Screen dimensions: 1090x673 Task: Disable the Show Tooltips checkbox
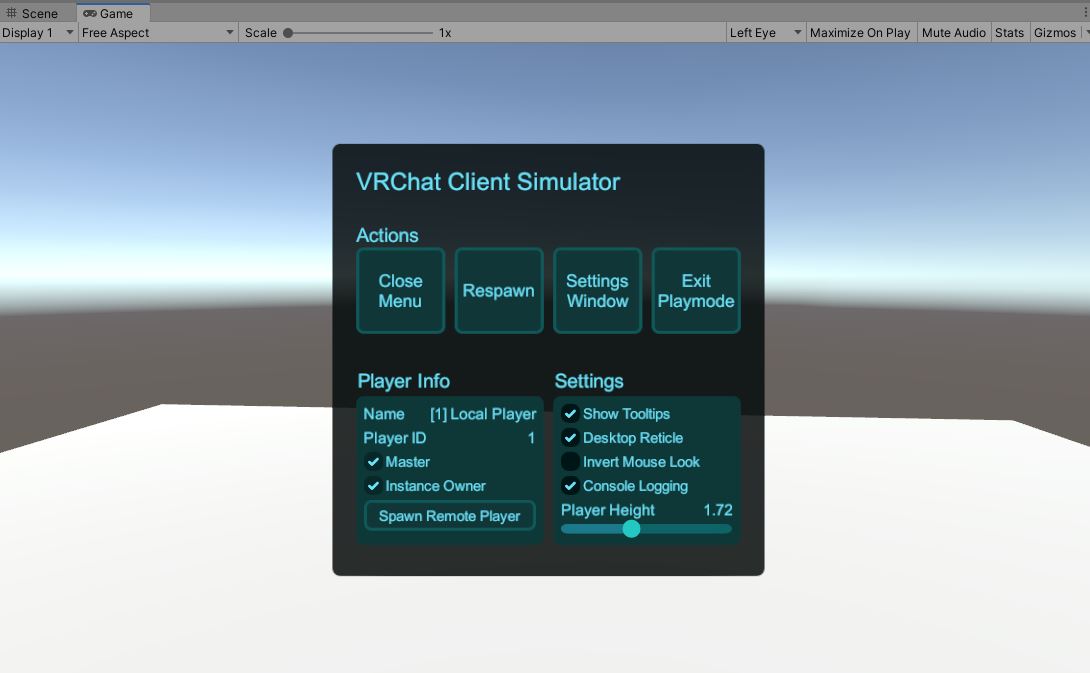(x=570, y=414)
